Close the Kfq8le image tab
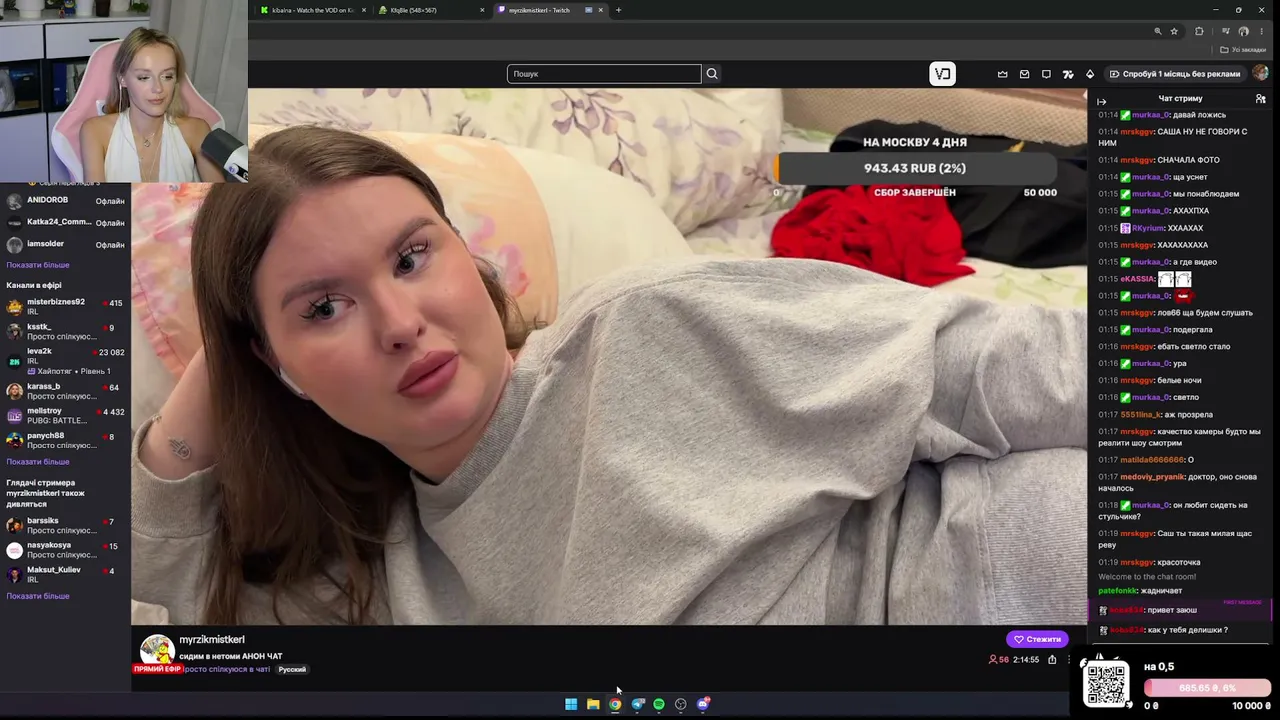 click(482, 10)
